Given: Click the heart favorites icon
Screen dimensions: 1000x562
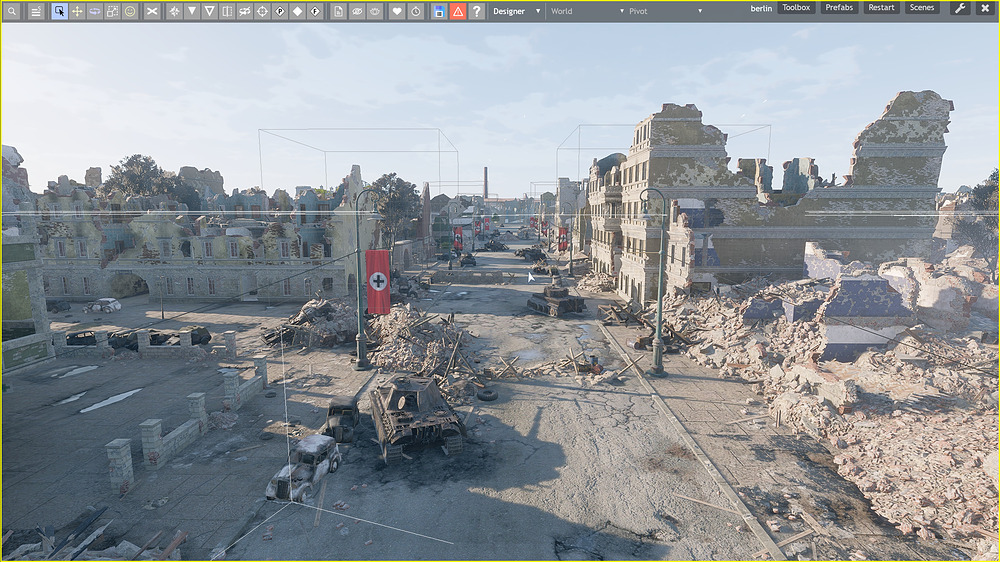Looking at the screenshot, I should (x=397, y=11).
